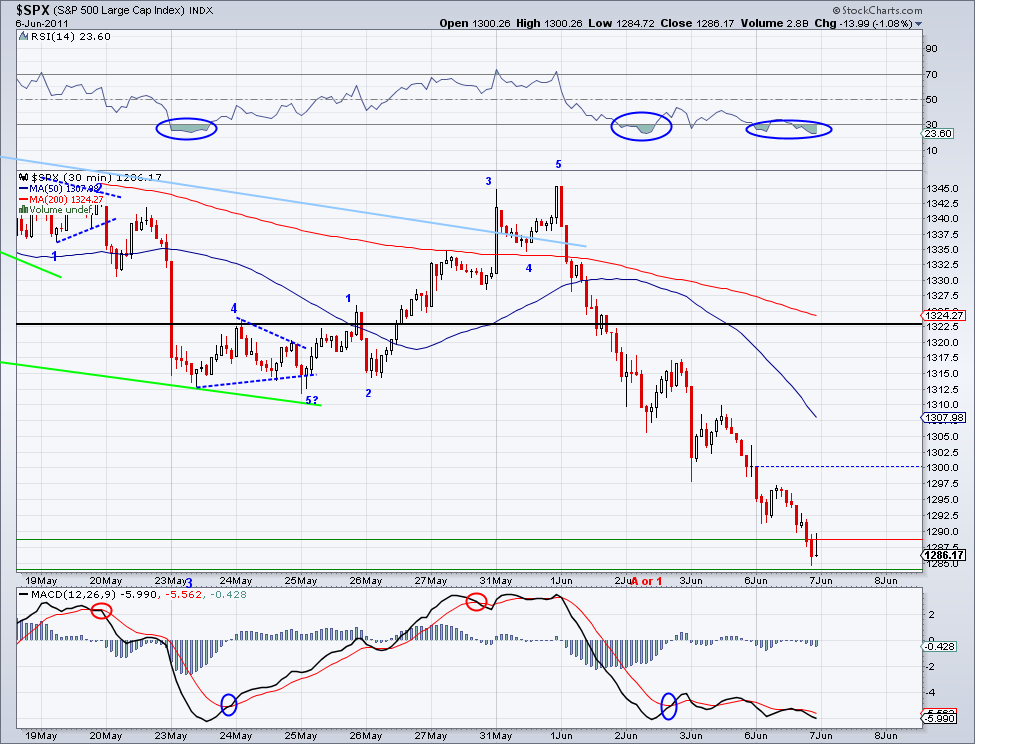1025x744 pixels.
Task: Click '19May' on the MACD panel date axis
Action: (41, 736)
